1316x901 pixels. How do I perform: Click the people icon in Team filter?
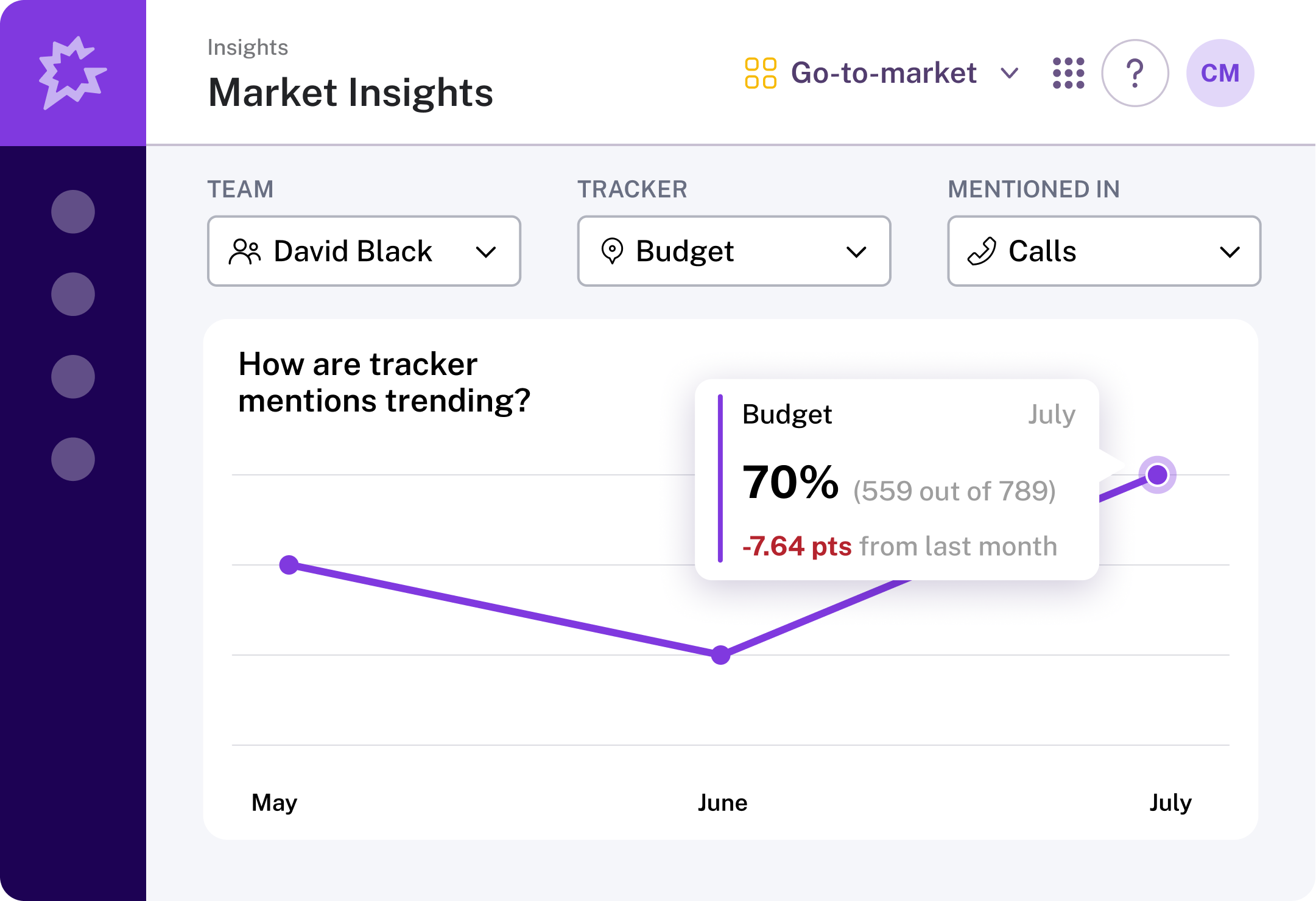pos(245,251)
